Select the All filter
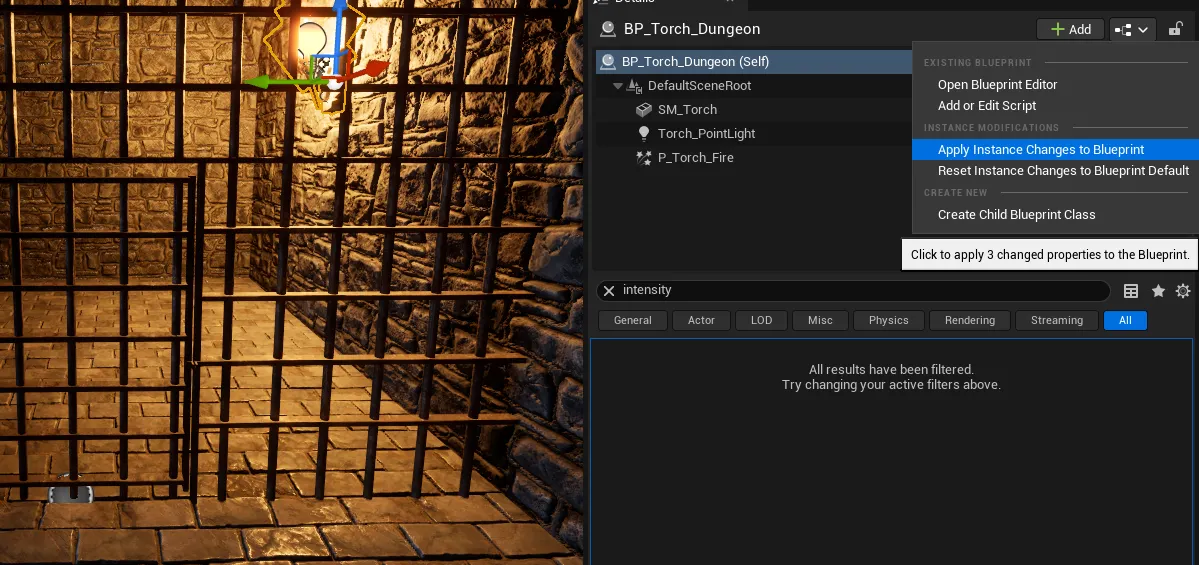This screenshot has width=1199, height=565. 1125,320
